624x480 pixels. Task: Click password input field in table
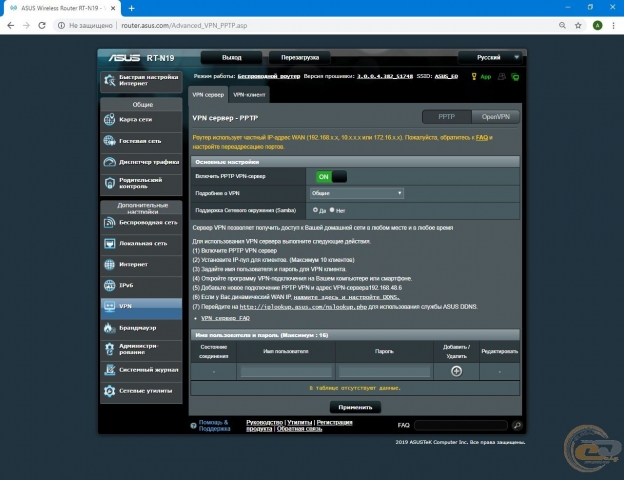pos(384,371)
